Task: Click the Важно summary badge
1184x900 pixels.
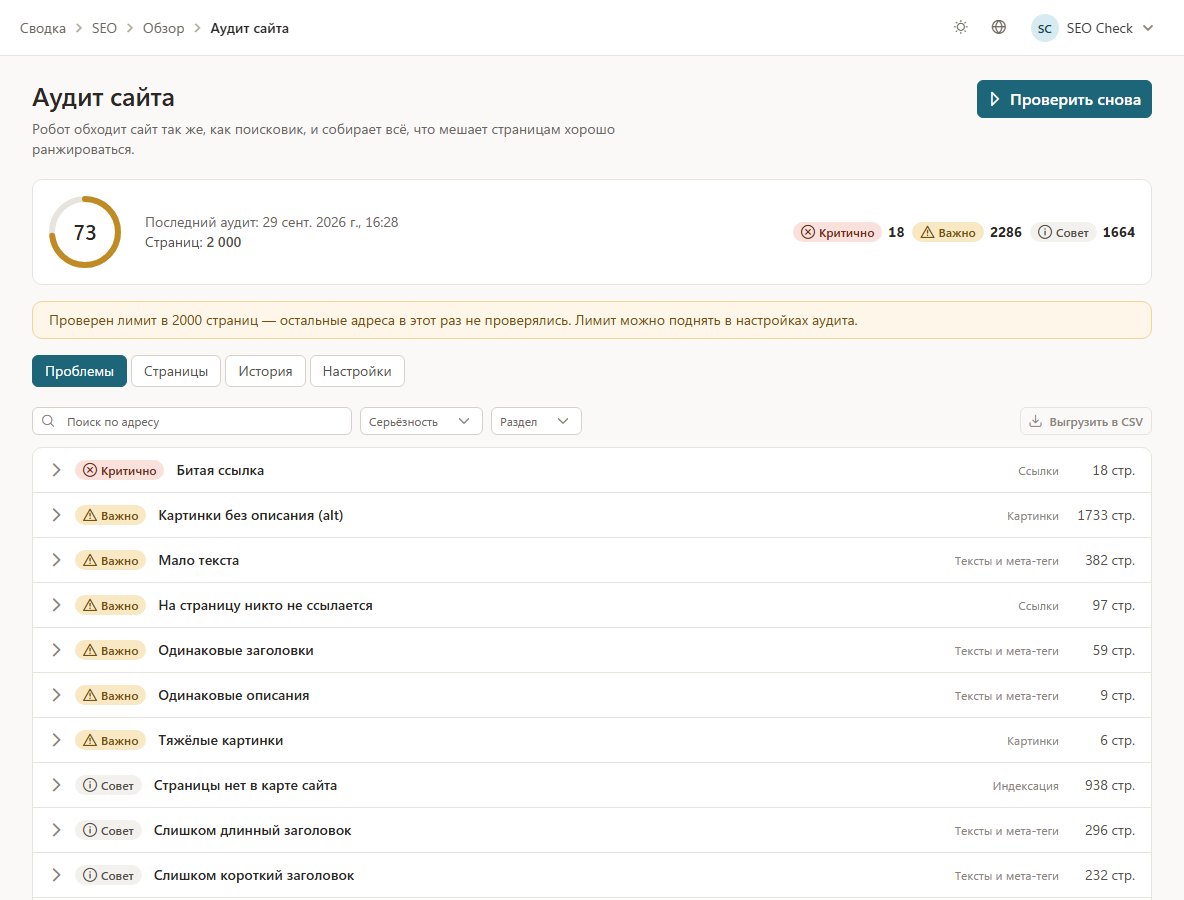Action: pos(948,233)
